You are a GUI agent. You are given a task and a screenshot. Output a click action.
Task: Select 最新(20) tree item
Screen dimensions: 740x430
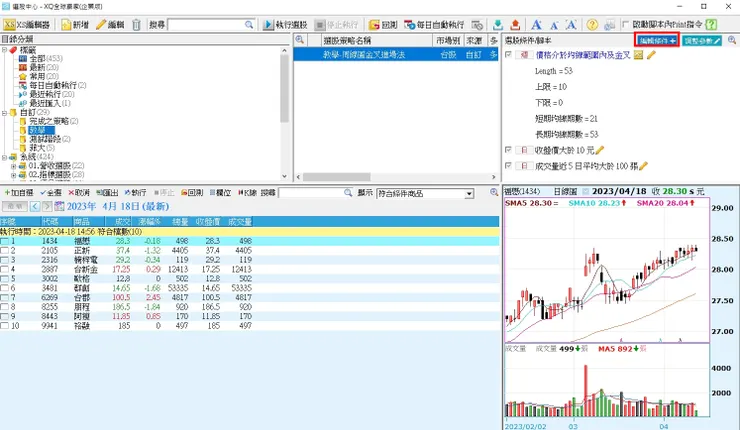click(44, 67)
